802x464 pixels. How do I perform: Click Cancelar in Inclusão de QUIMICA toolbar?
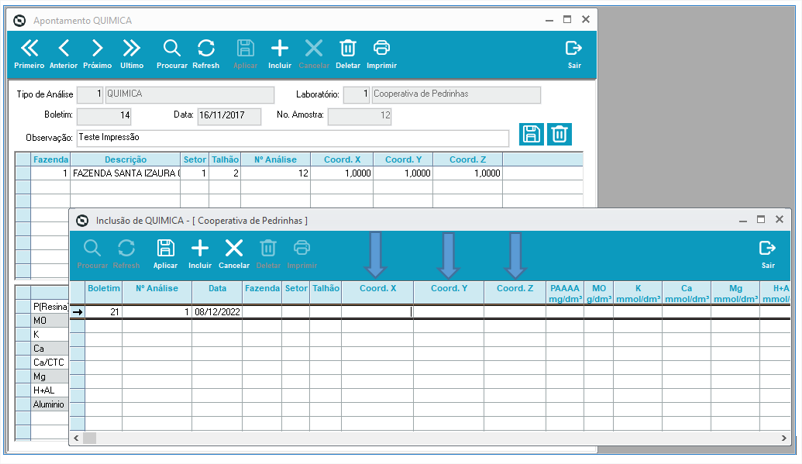coord(234,254)
